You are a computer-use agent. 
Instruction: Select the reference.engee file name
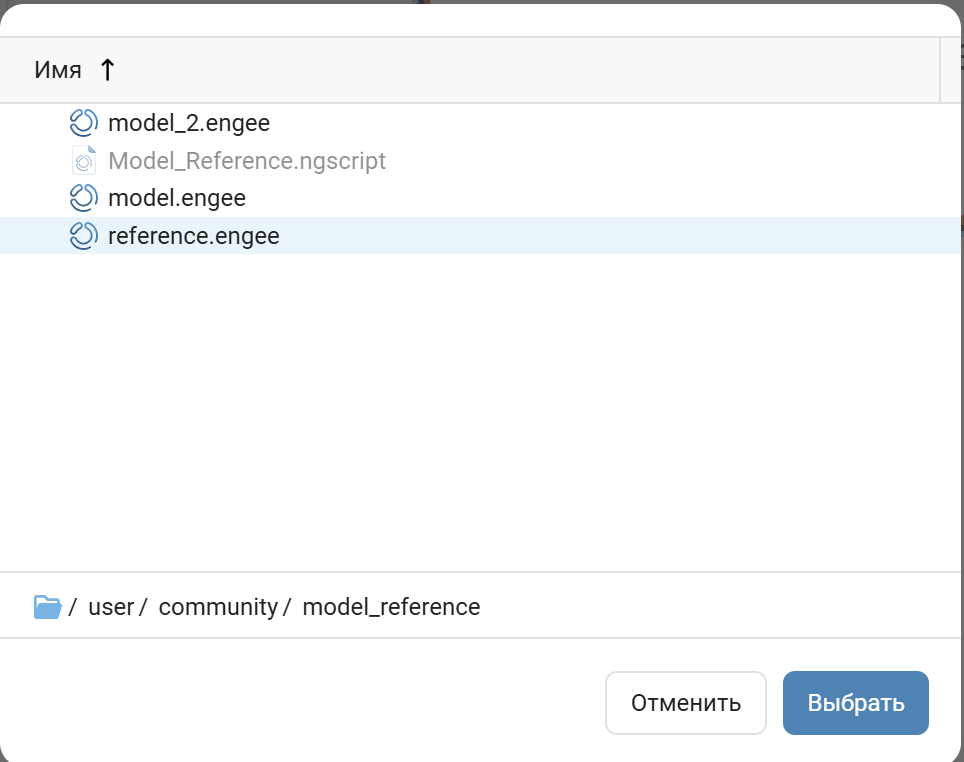194,236
